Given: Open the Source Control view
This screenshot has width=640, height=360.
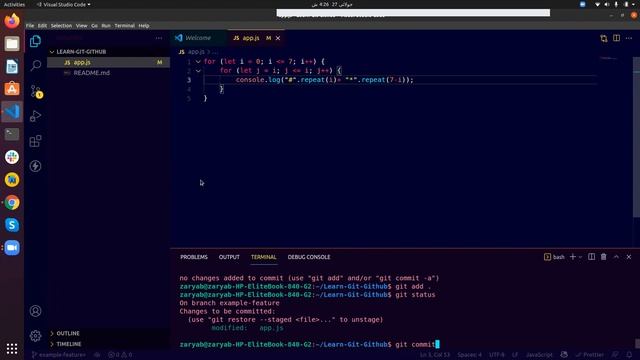Looking at the screenshot, I should [36, 91].
